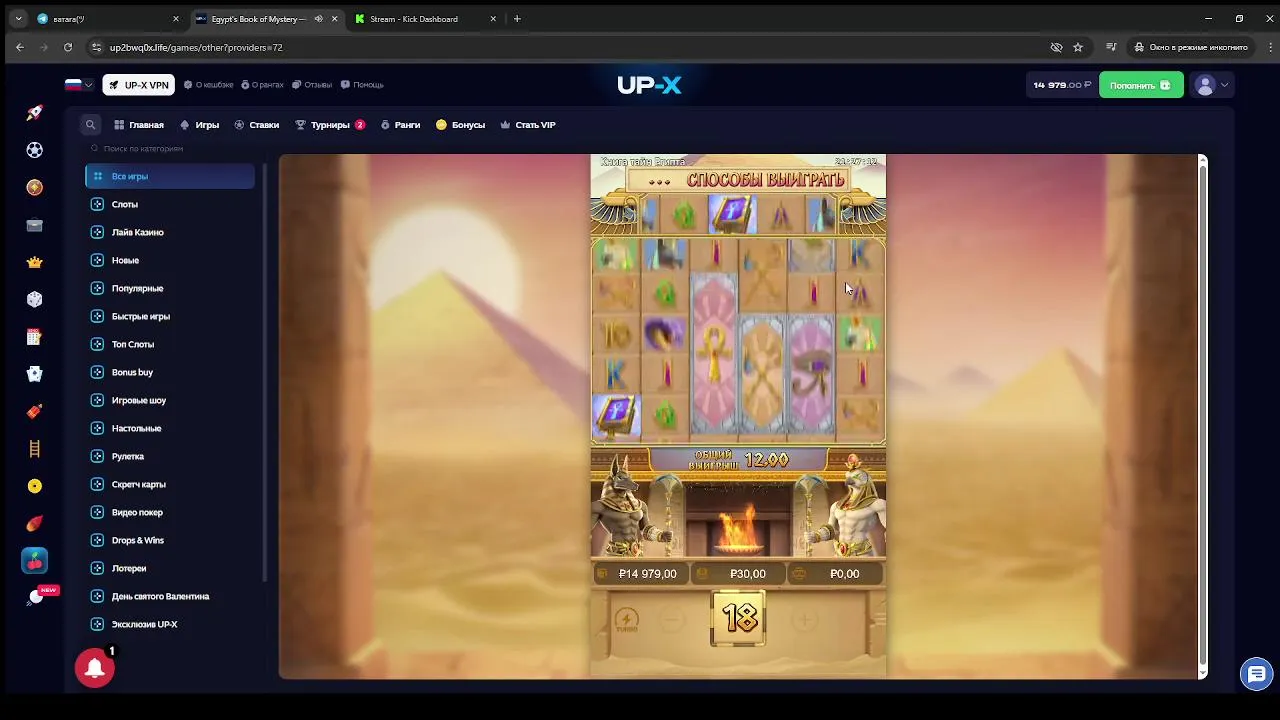Select the Drops & Wins category
Viewport: 1280px width, 720px height.
click(170, 540)
